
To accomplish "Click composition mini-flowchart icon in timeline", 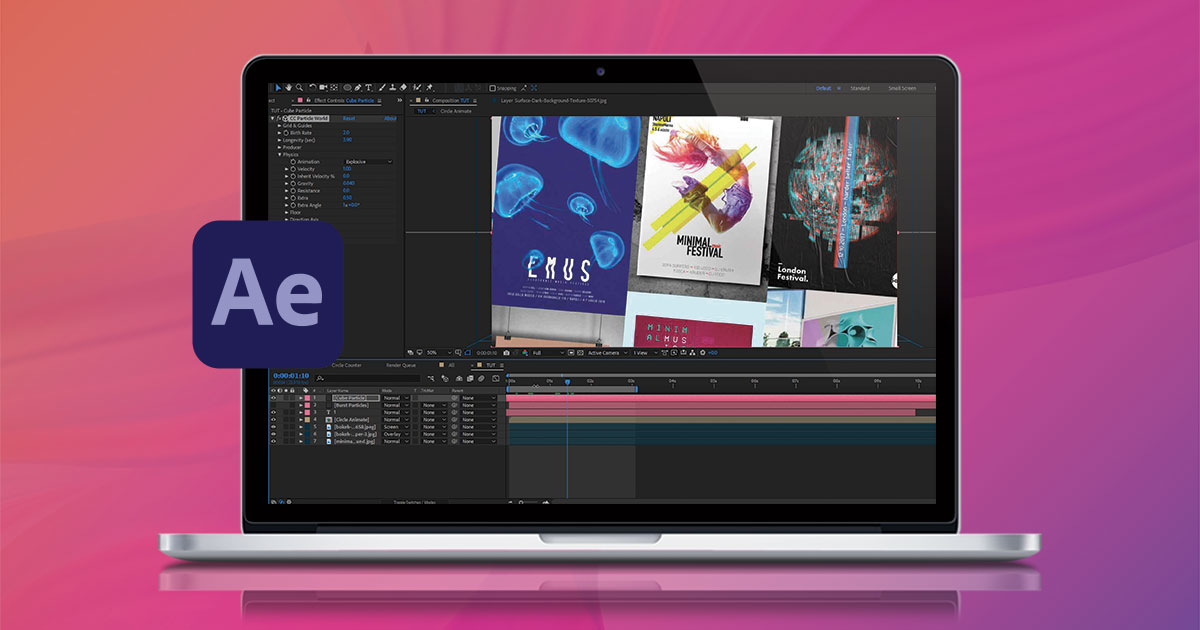I will coord(431,379).
